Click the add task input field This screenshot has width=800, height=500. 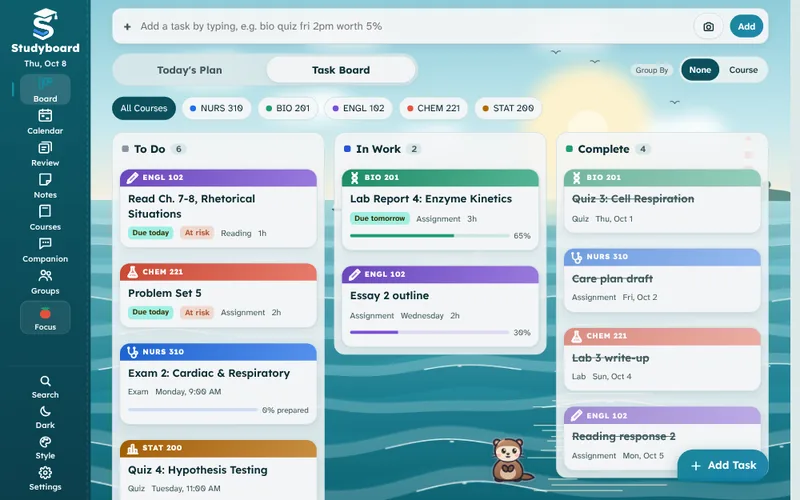point(413,27)
